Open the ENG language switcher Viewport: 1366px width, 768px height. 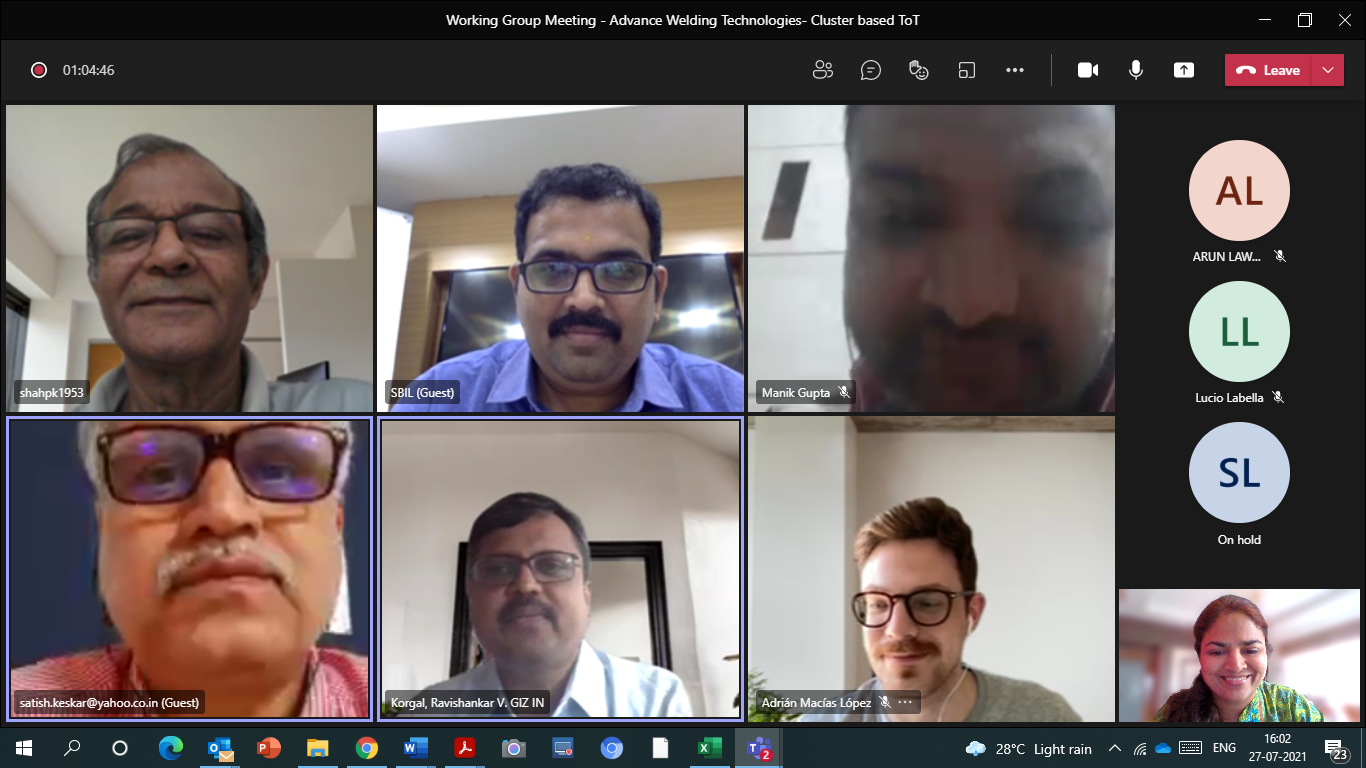click(x=1224, y=748)
